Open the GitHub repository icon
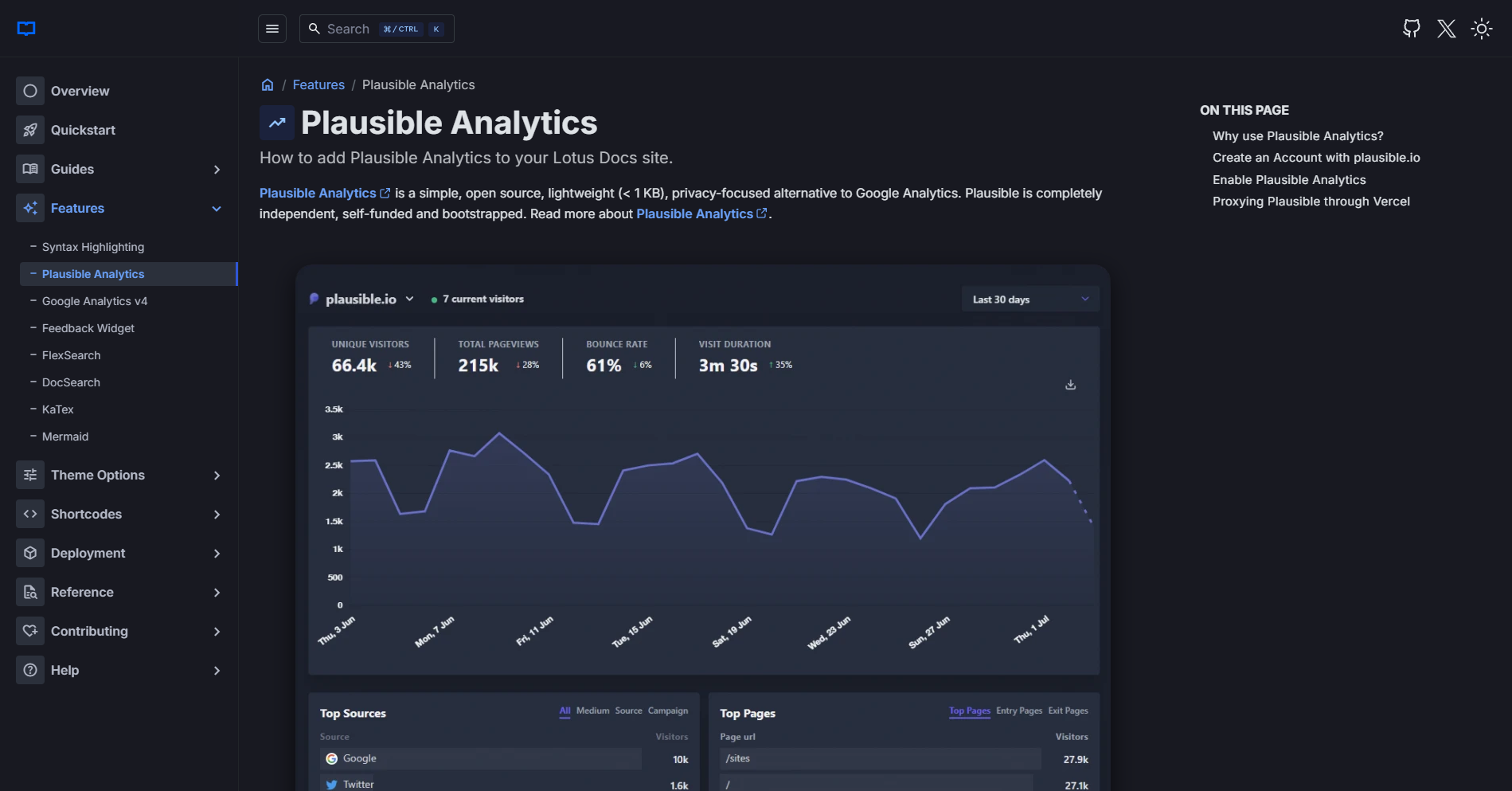 (1412, 29)
